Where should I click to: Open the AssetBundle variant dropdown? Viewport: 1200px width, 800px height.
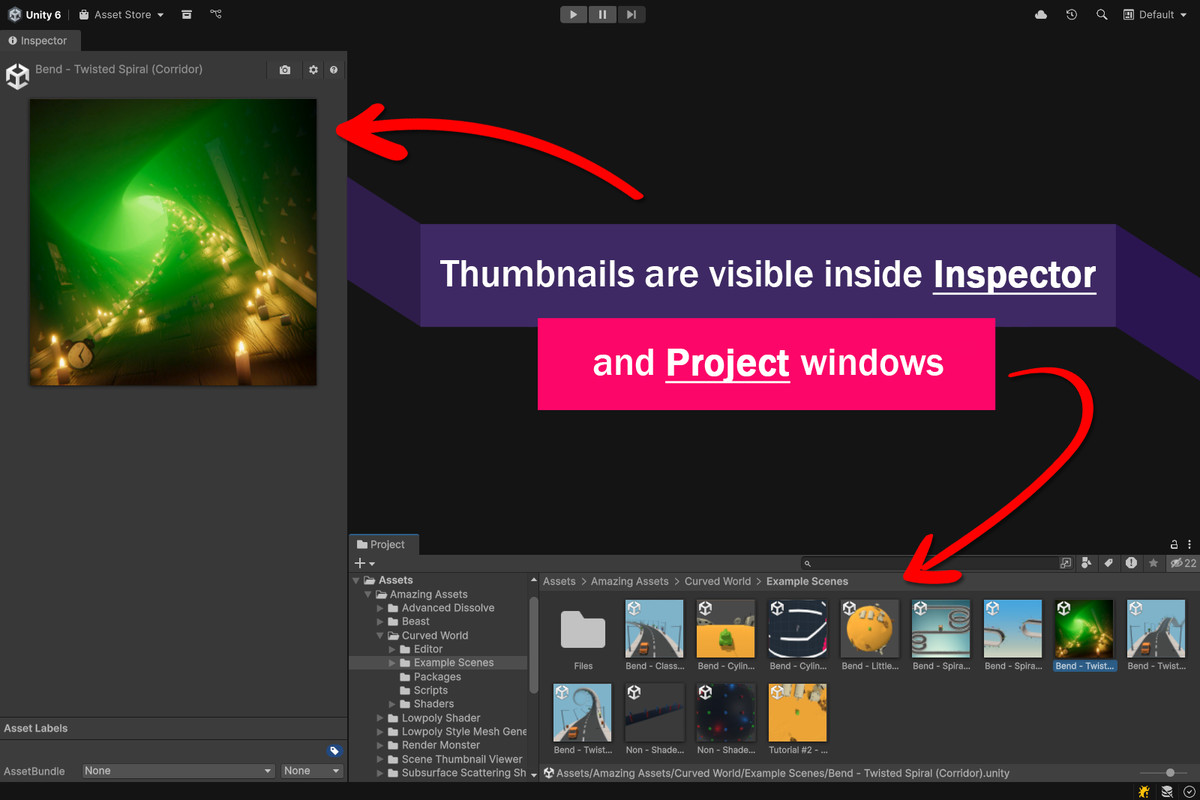coord(311,771)
